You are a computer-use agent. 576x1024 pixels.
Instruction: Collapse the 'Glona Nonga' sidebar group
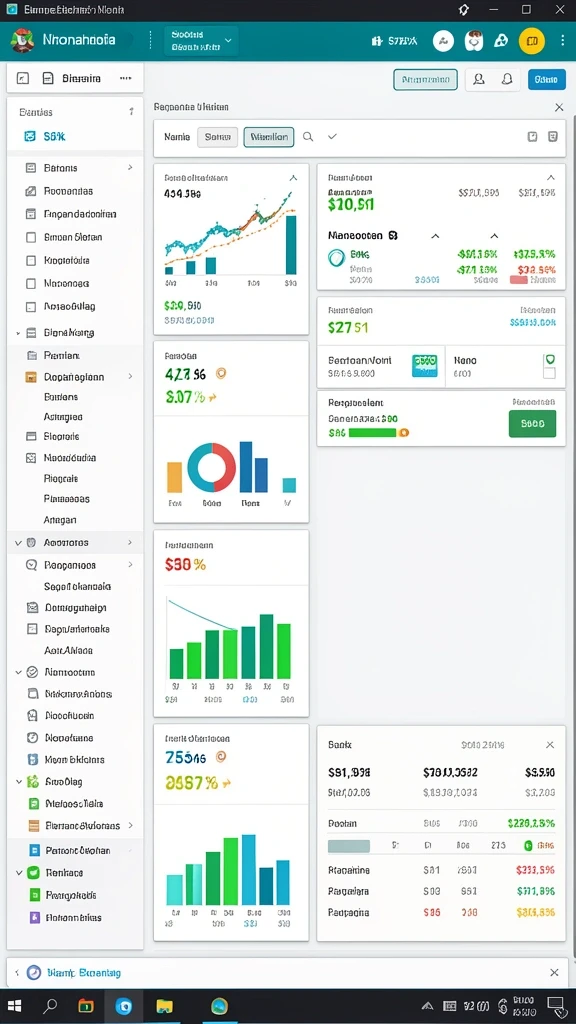click(18, 333)
